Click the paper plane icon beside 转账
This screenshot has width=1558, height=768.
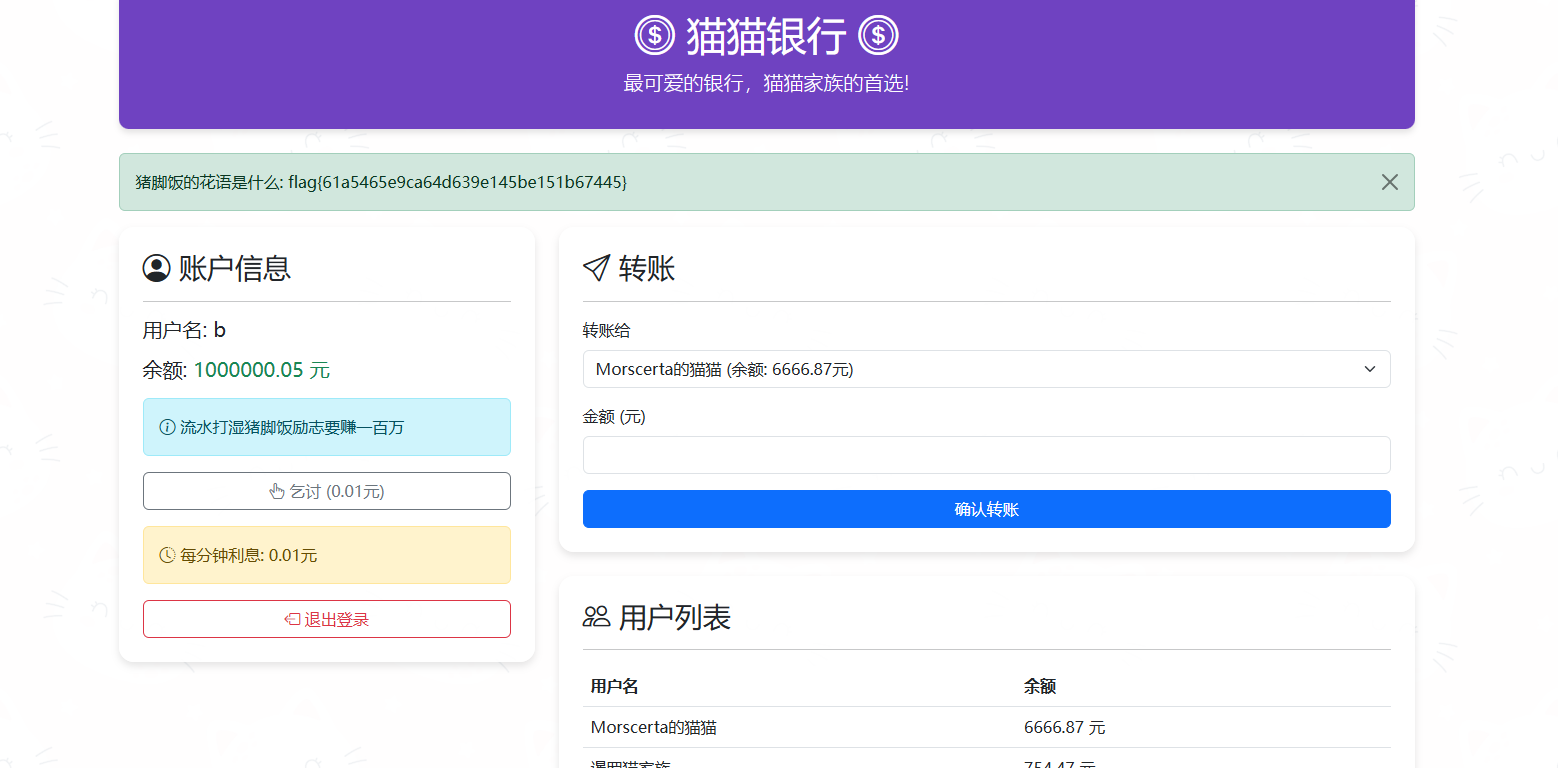point(596,268)
